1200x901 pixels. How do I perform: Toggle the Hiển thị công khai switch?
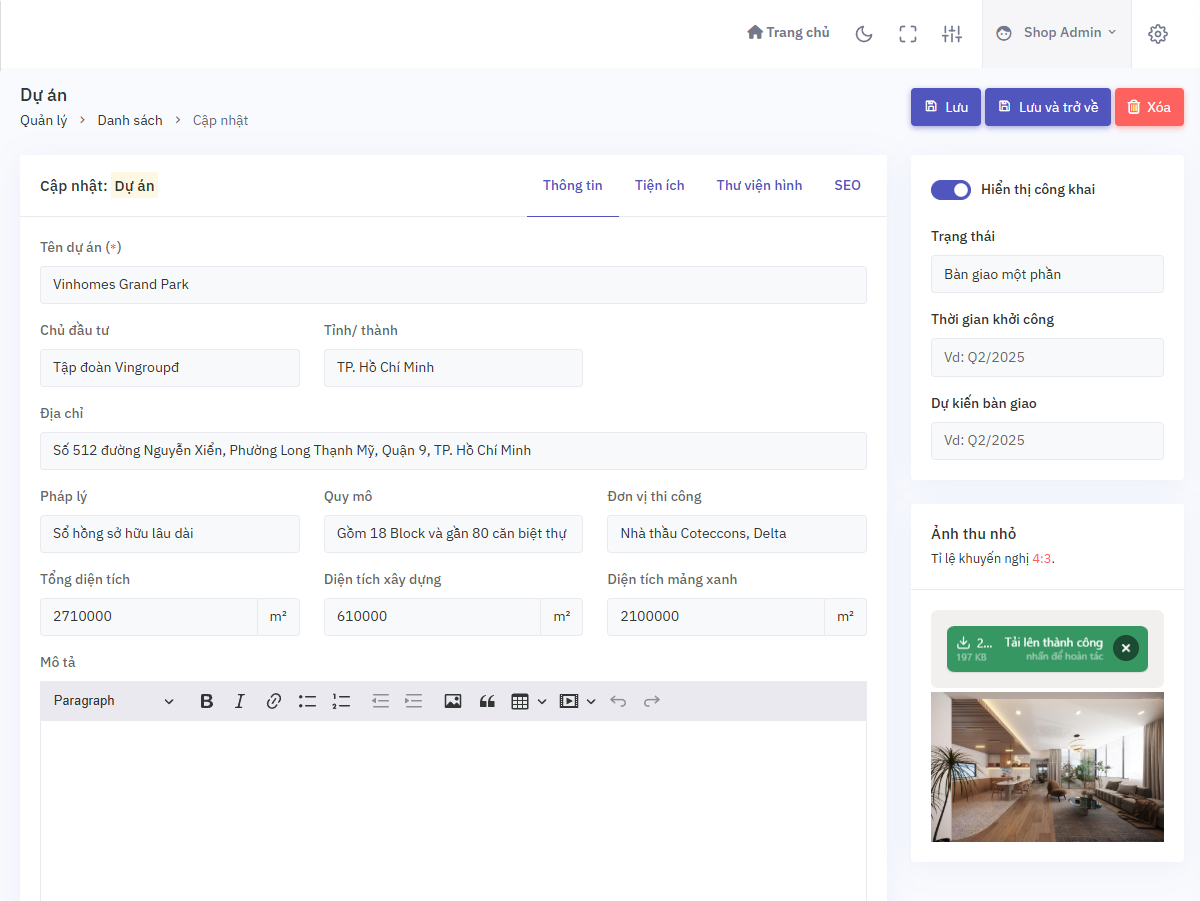(x=950, y=190)
